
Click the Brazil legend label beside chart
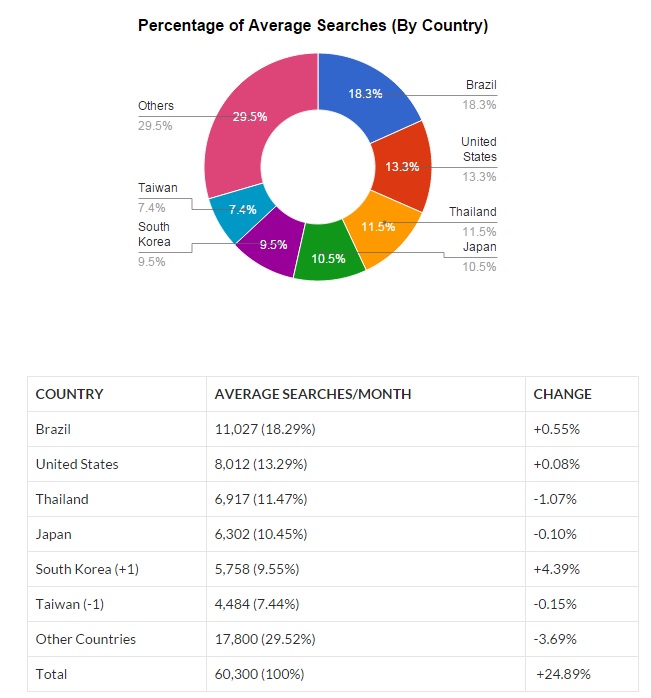pyautogui.click(x=481, y=85)
